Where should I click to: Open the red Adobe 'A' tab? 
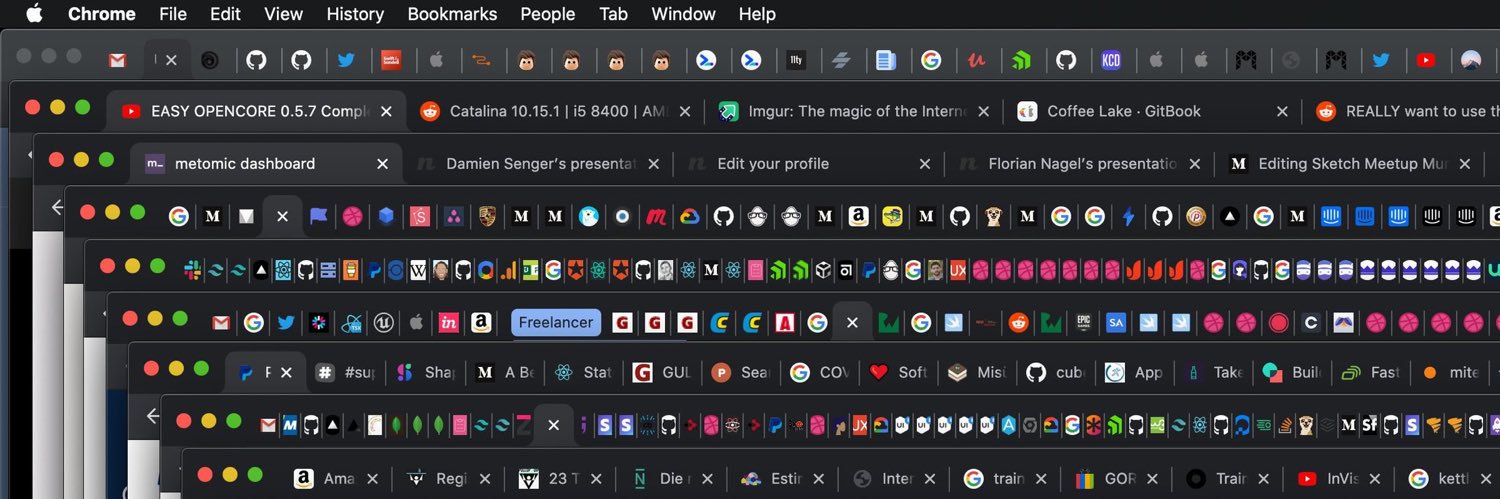click(785, 322)
